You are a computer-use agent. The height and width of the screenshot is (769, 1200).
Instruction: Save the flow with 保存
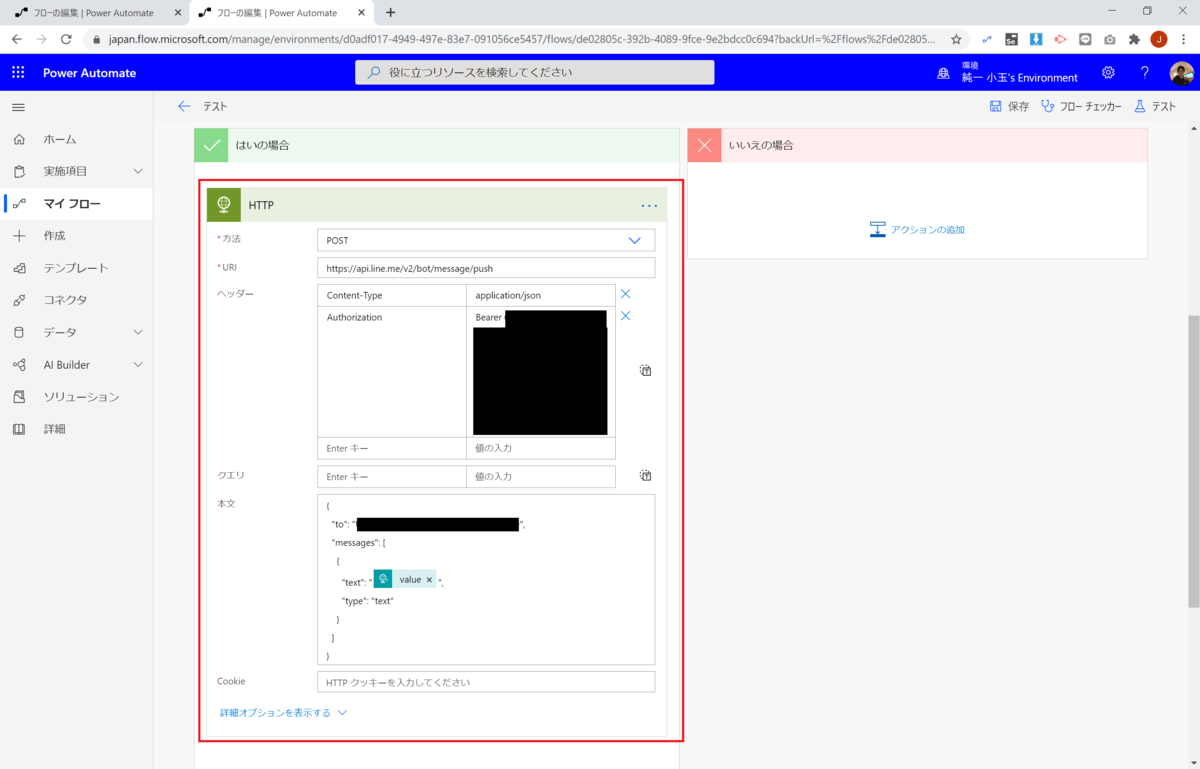coord(1009,106)
